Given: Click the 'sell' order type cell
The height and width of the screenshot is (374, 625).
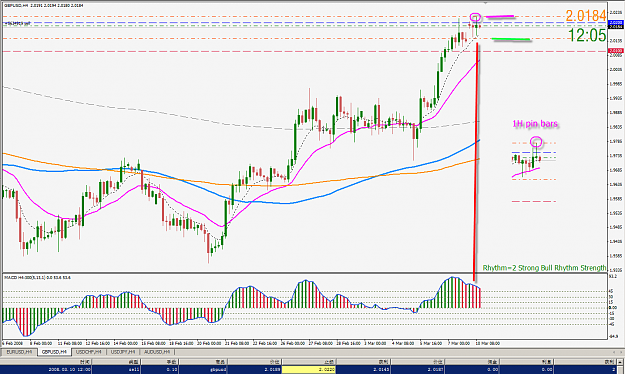Looking at the screenshot, I should tap(116, 370).
